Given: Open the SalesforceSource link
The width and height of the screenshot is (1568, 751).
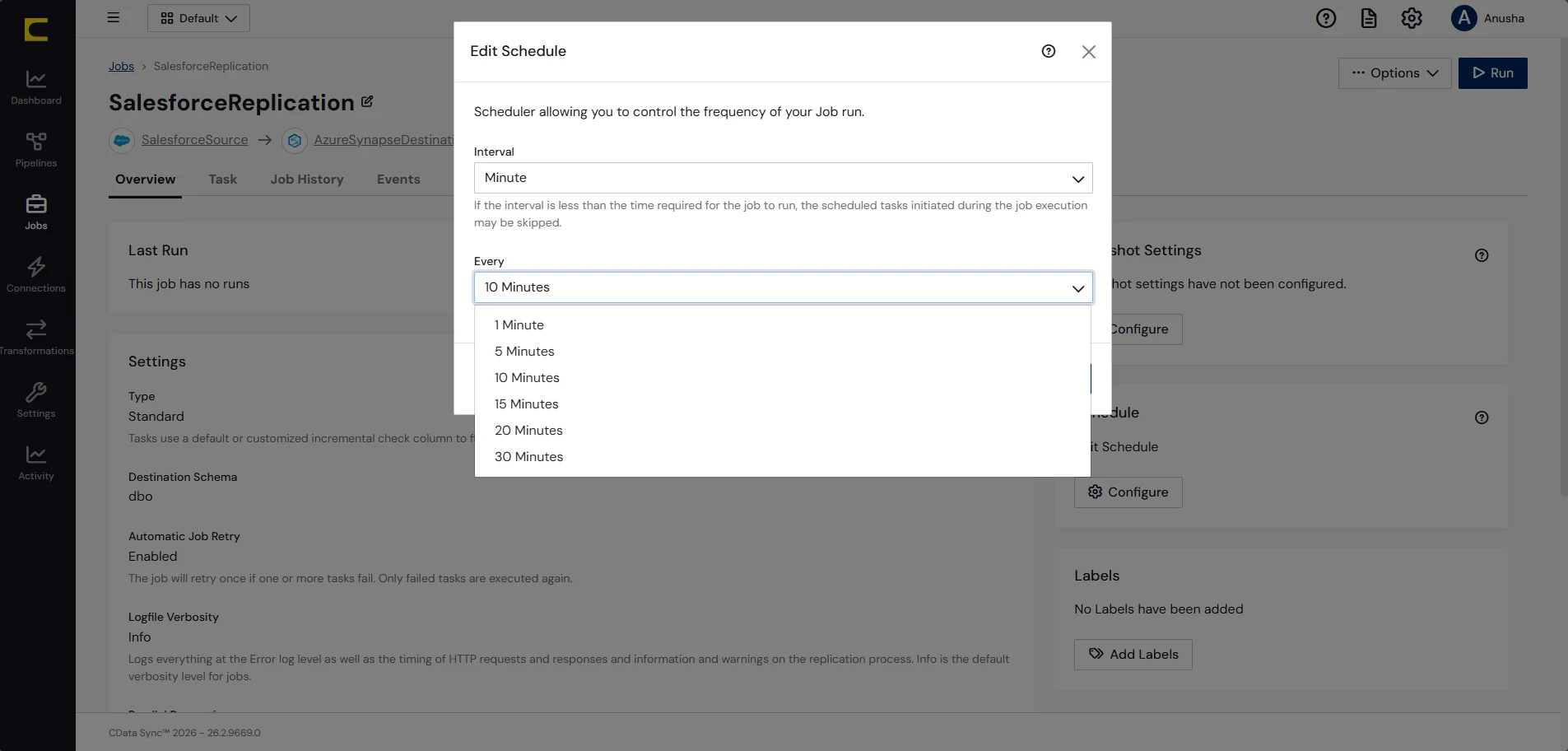Looking at the screenshot, I should [x=194, y=140].
